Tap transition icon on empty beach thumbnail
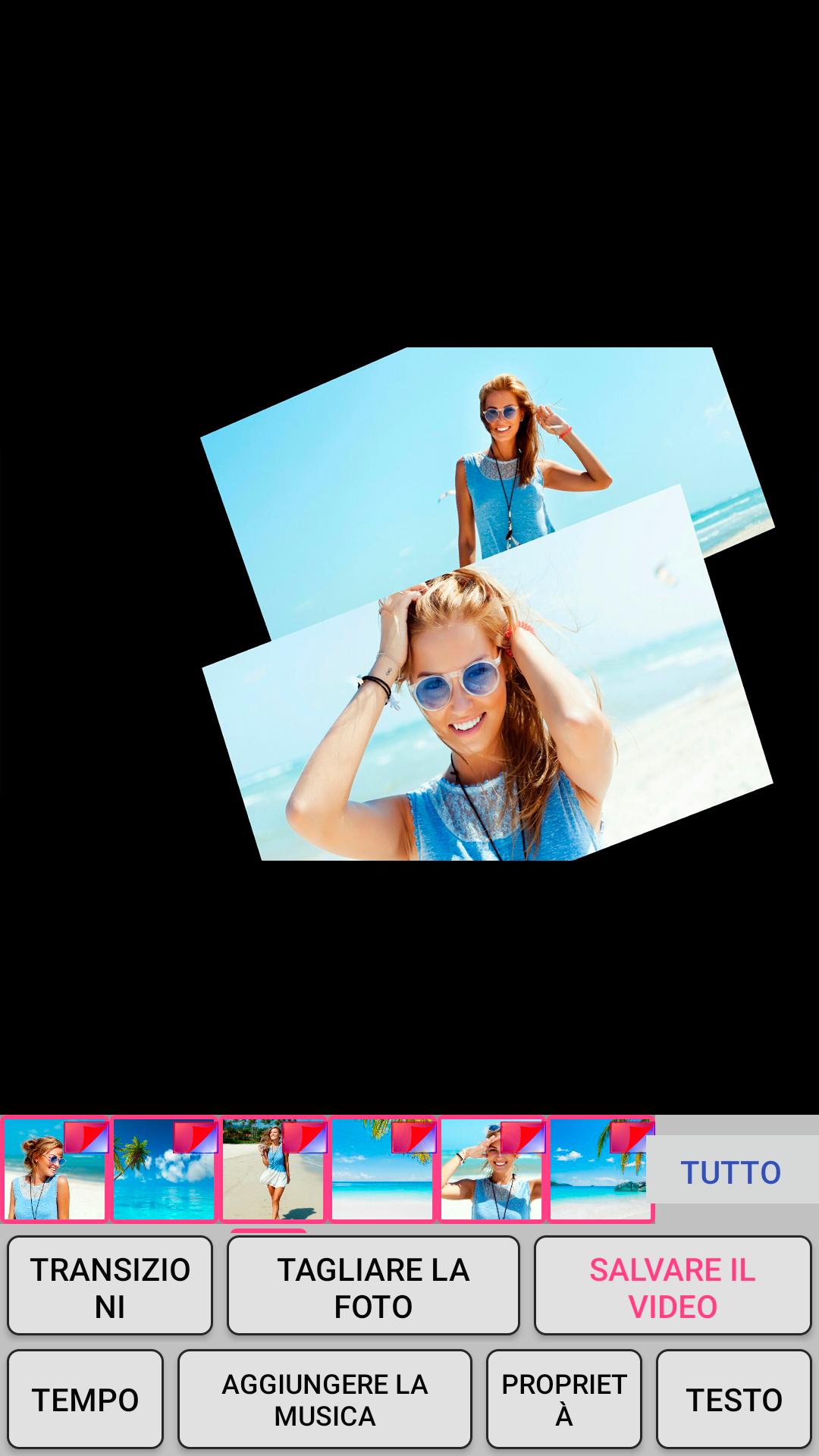The image size is (819, 1456). coord(413,1137)
